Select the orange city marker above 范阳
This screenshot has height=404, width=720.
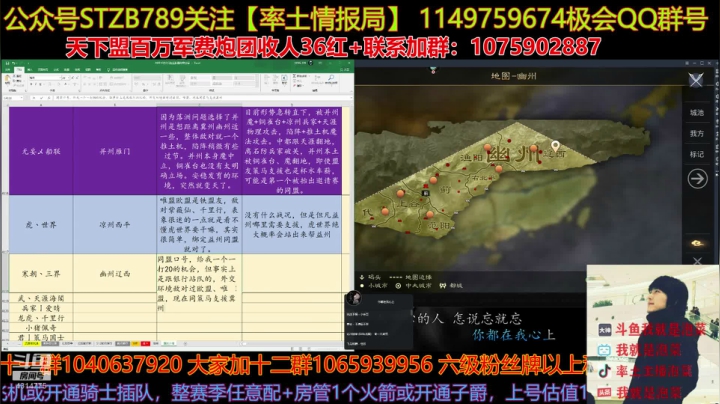point(429,214)
